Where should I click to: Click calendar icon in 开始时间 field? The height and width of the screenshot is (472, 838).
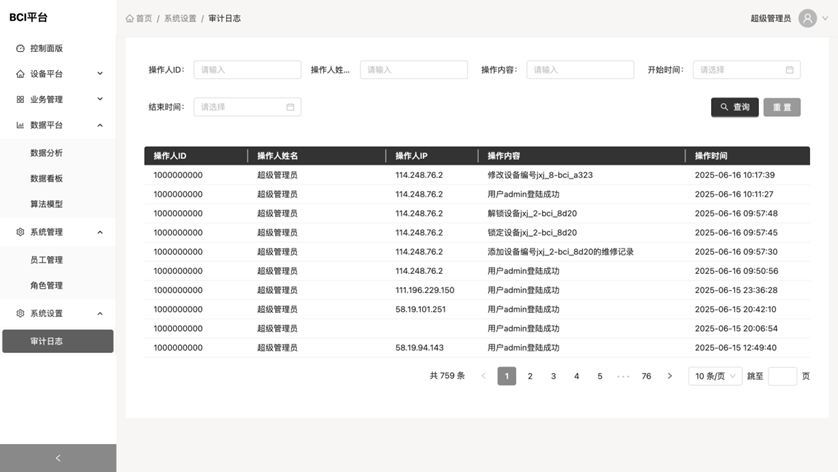pos(789,70)
